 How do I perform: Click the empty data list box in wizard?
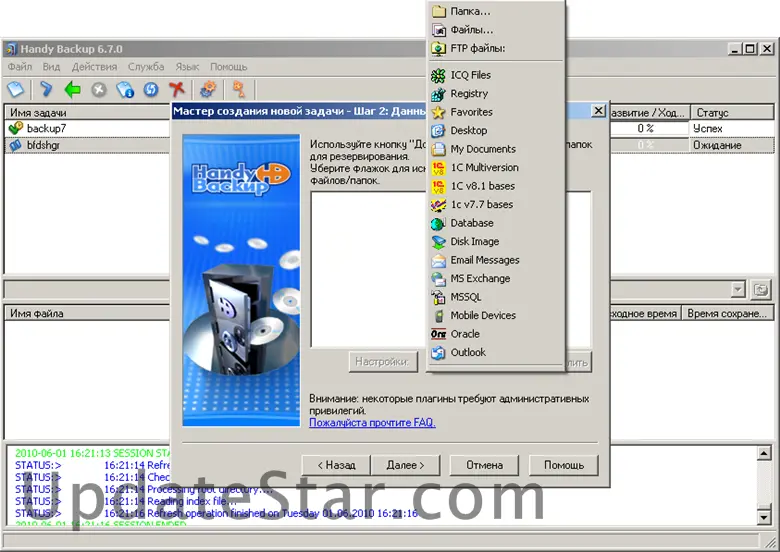click(x=368, y=269)
